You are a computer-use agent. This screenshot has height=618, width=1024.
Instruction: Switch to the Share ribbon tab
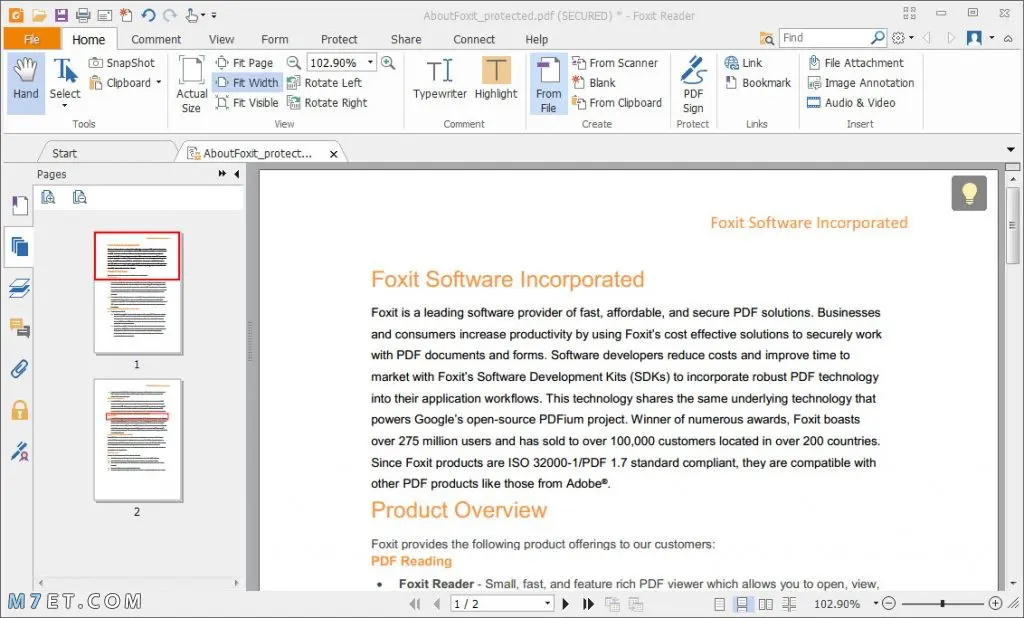click(x=406, y=39)
